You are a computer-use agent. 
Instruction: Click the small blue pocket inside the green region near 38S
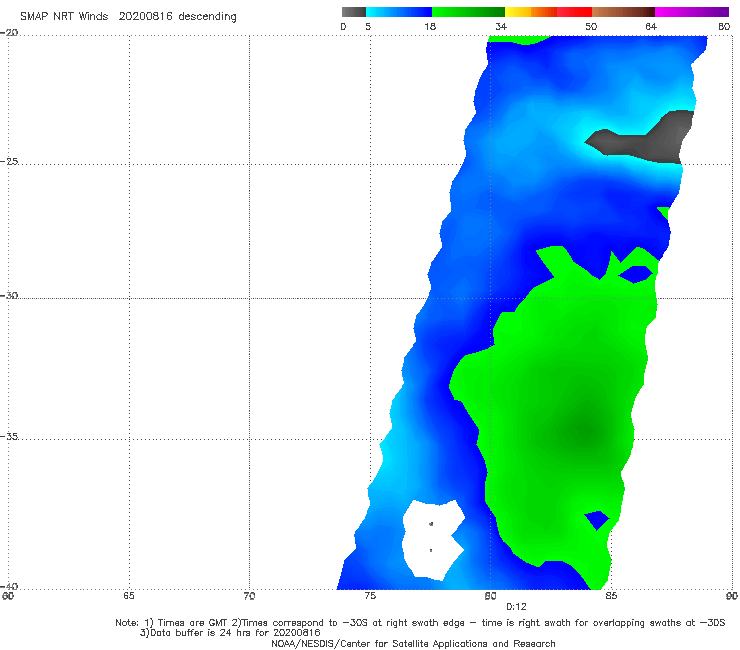tap(597, 520)
